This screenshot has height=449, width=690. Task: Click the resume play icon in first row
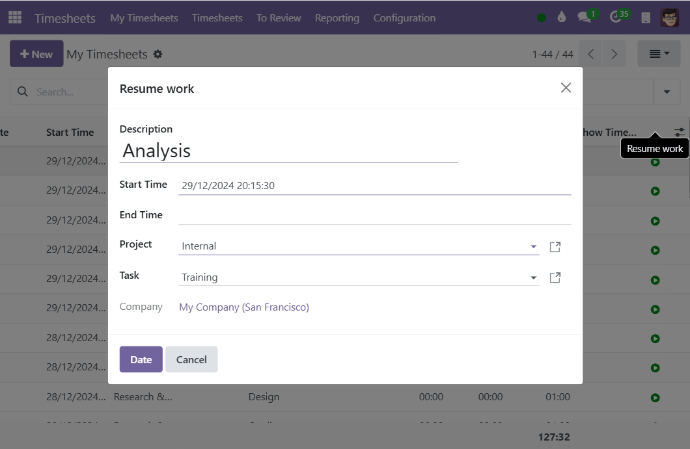(x=655, y=162)
